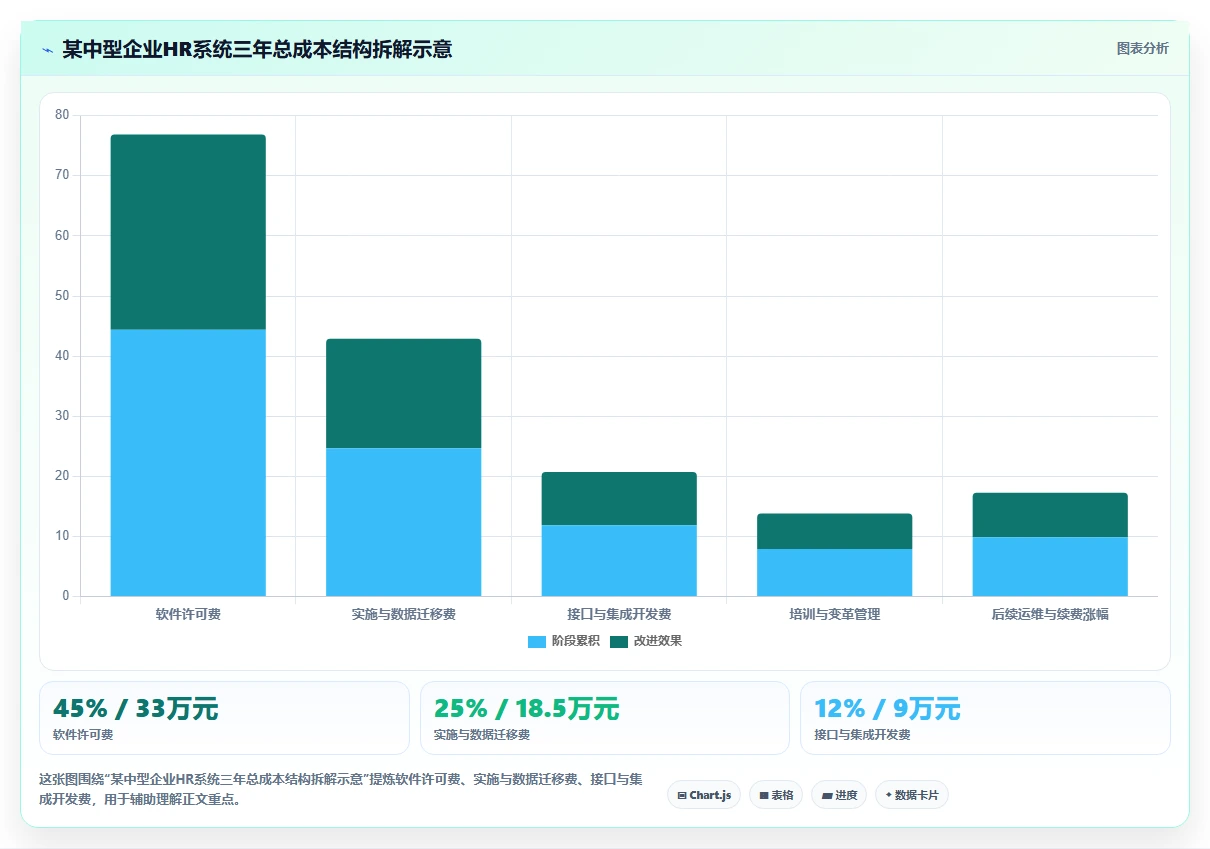Click the blue segment of 实施与数据迁移费 bar
The width and height of the screenshot is (1210, 849).
[404, 522]
